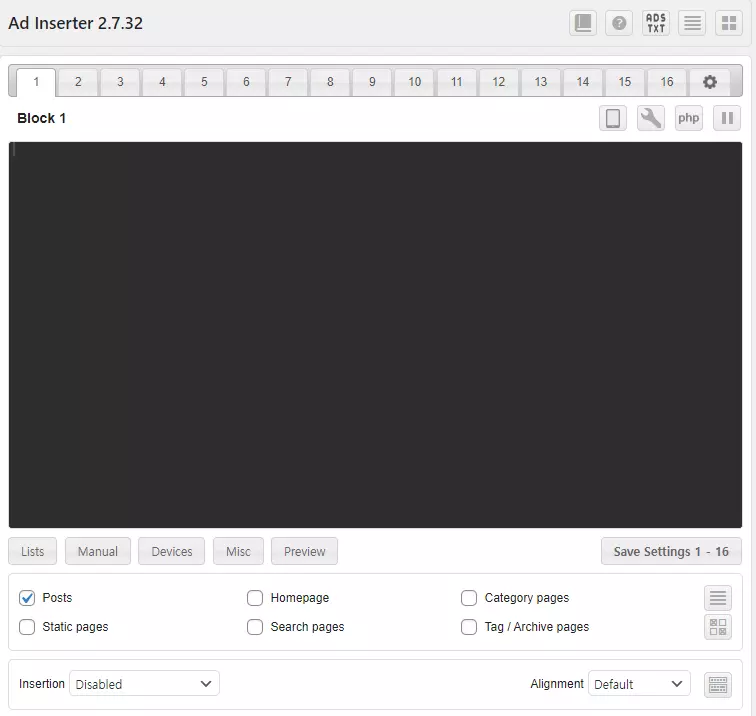756x716 pixels.
Task: Switch to block tab 7
Action: (288, 82)
